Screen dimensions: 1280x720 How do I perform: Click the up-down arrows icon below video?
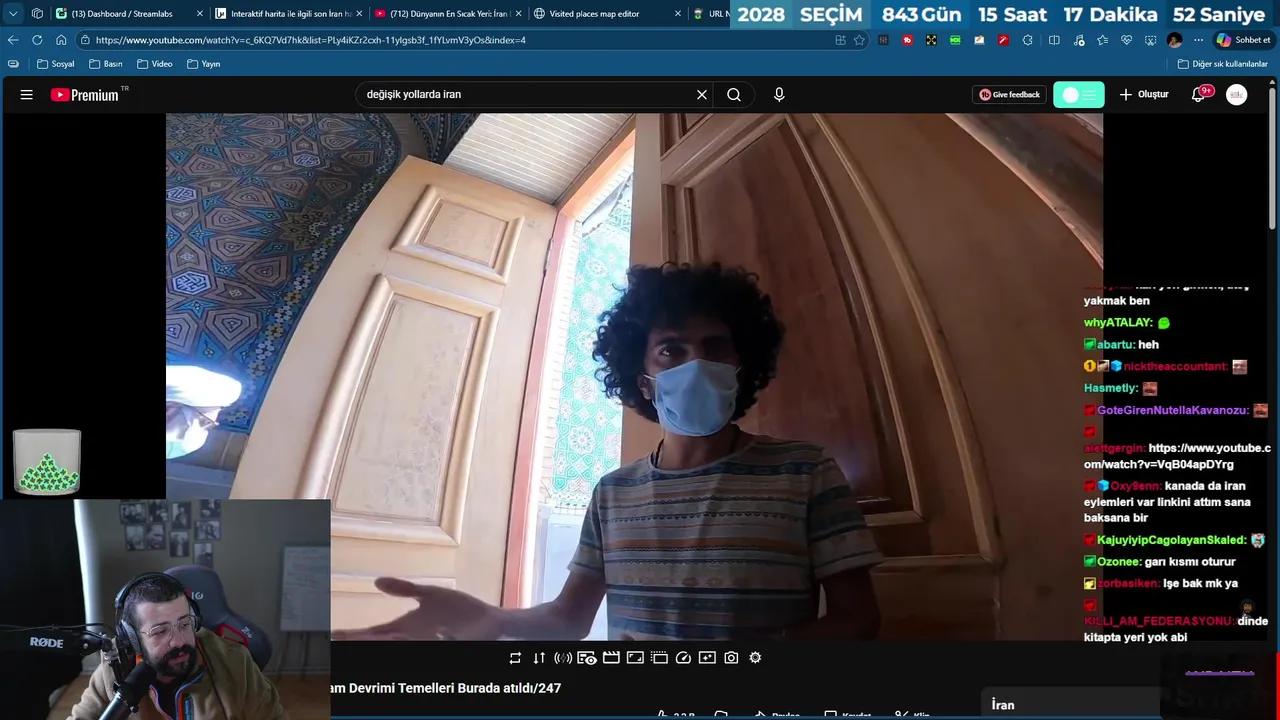pyautogui.click(x=539, y=658)
